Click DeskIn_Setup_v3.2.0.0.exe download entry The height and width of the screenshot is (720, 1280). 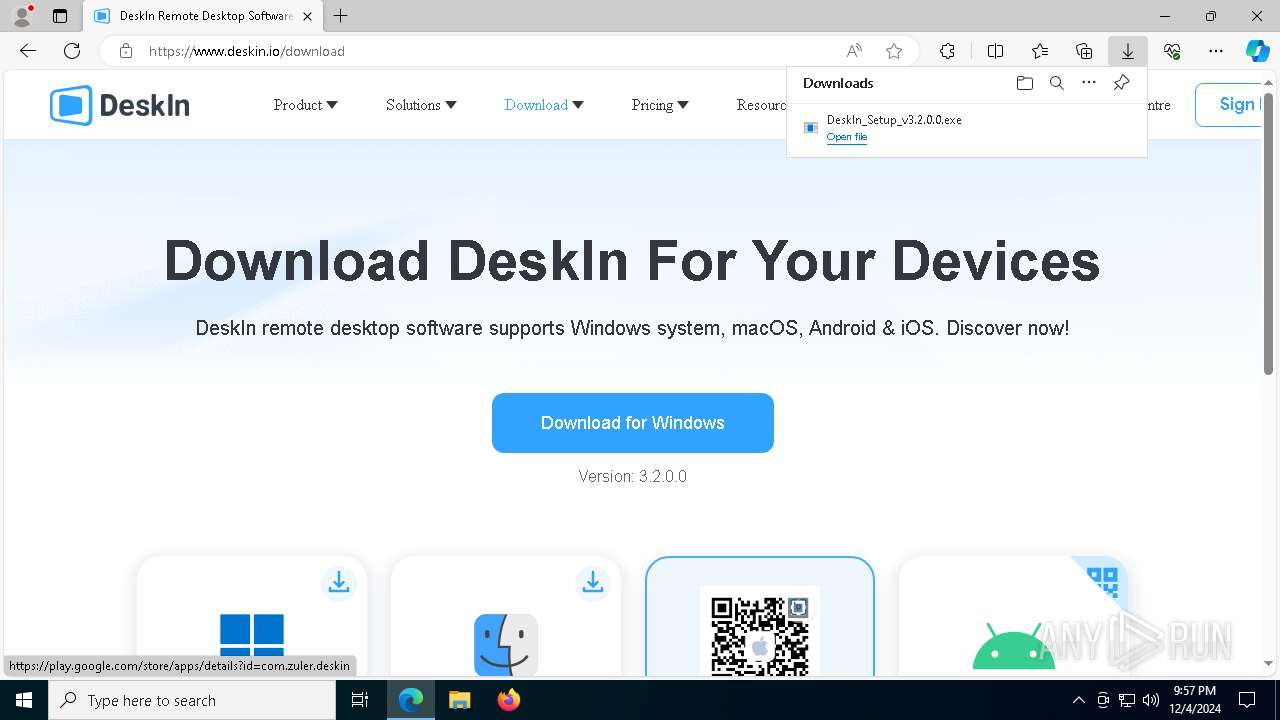coord(967,128)
